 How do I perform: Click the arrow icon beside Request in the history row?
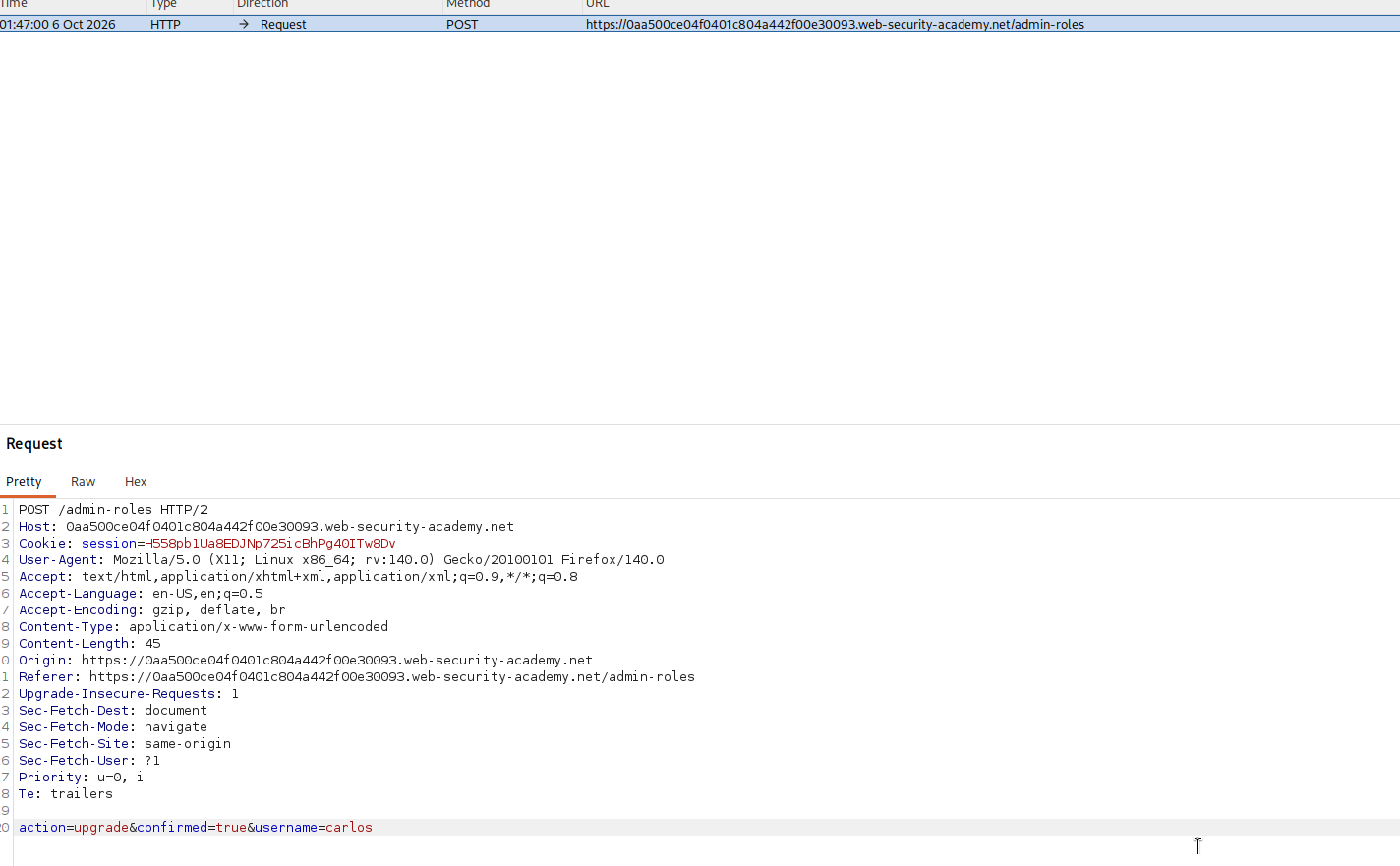pos(244,25)
